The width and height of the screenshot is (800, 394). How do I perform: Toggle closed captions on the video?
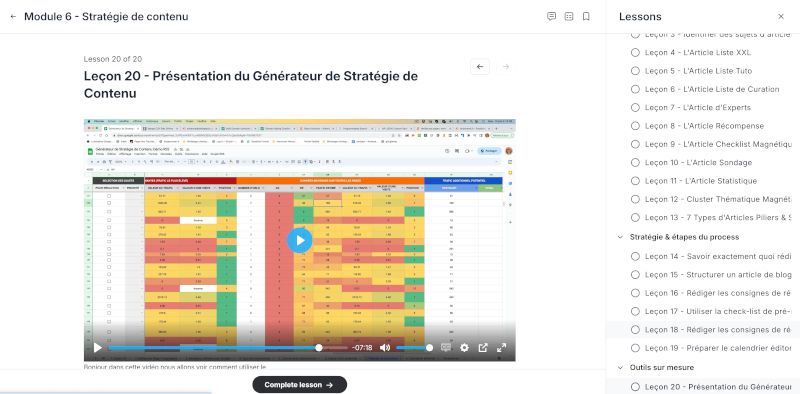coord(445,348)
